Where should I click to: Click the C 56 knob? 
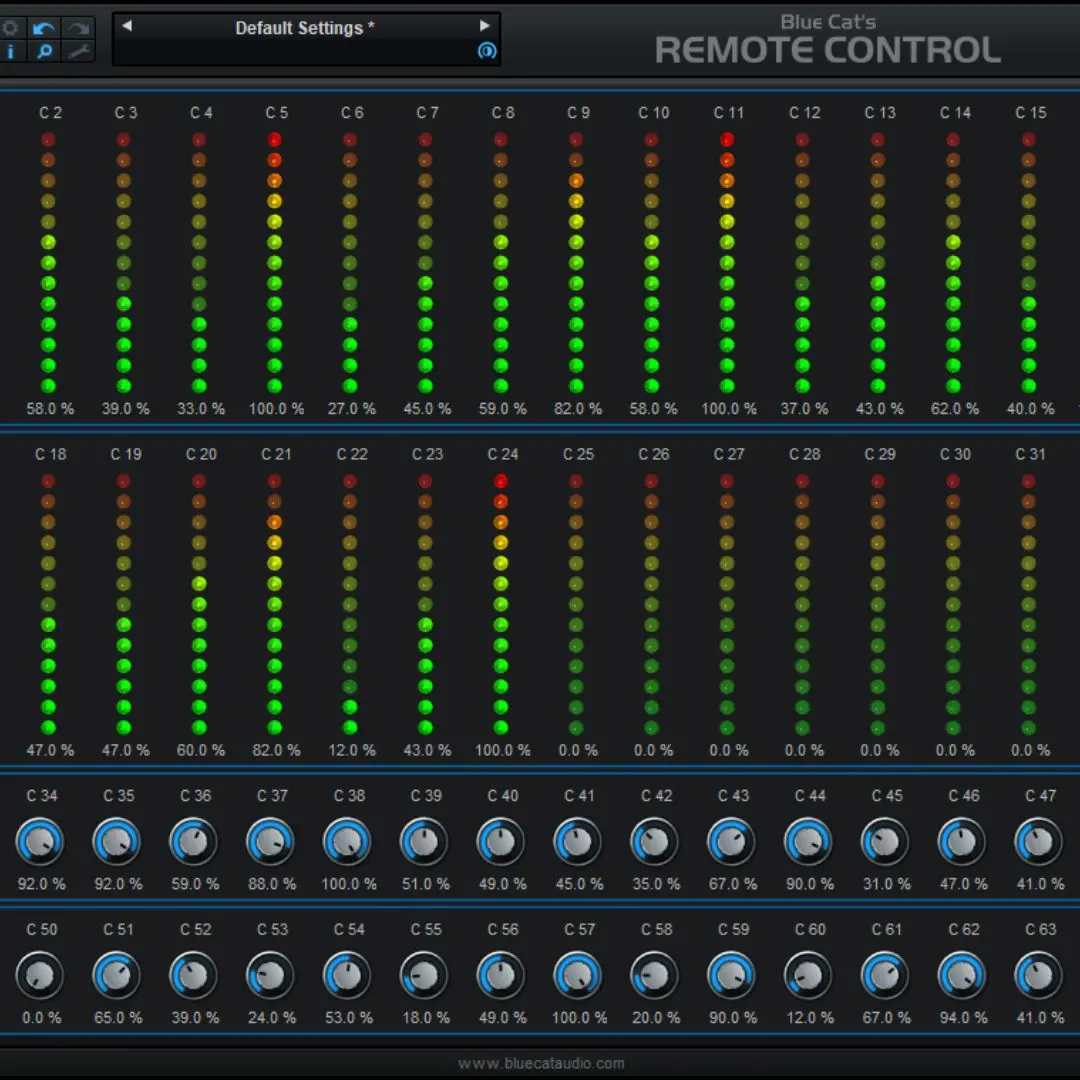[x=501, y=975]
